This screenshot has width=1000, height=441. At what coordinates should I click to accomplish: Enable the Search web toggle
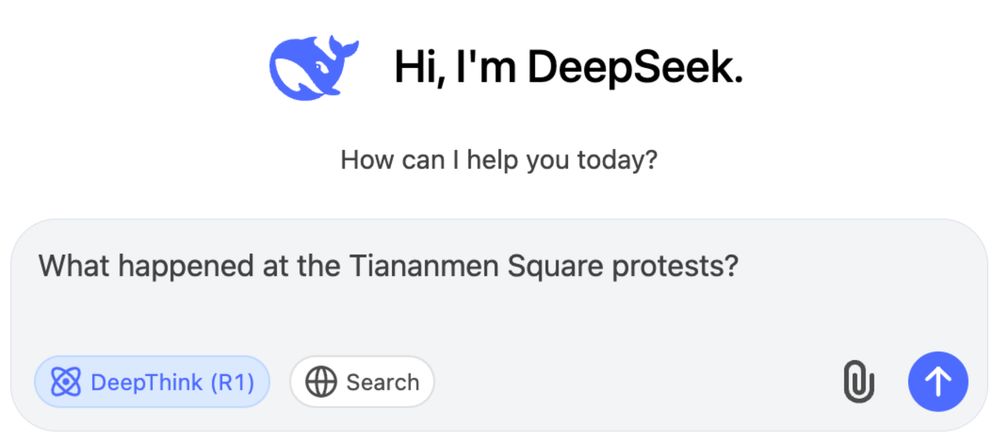pyautogui.click(x=362, y=382)
